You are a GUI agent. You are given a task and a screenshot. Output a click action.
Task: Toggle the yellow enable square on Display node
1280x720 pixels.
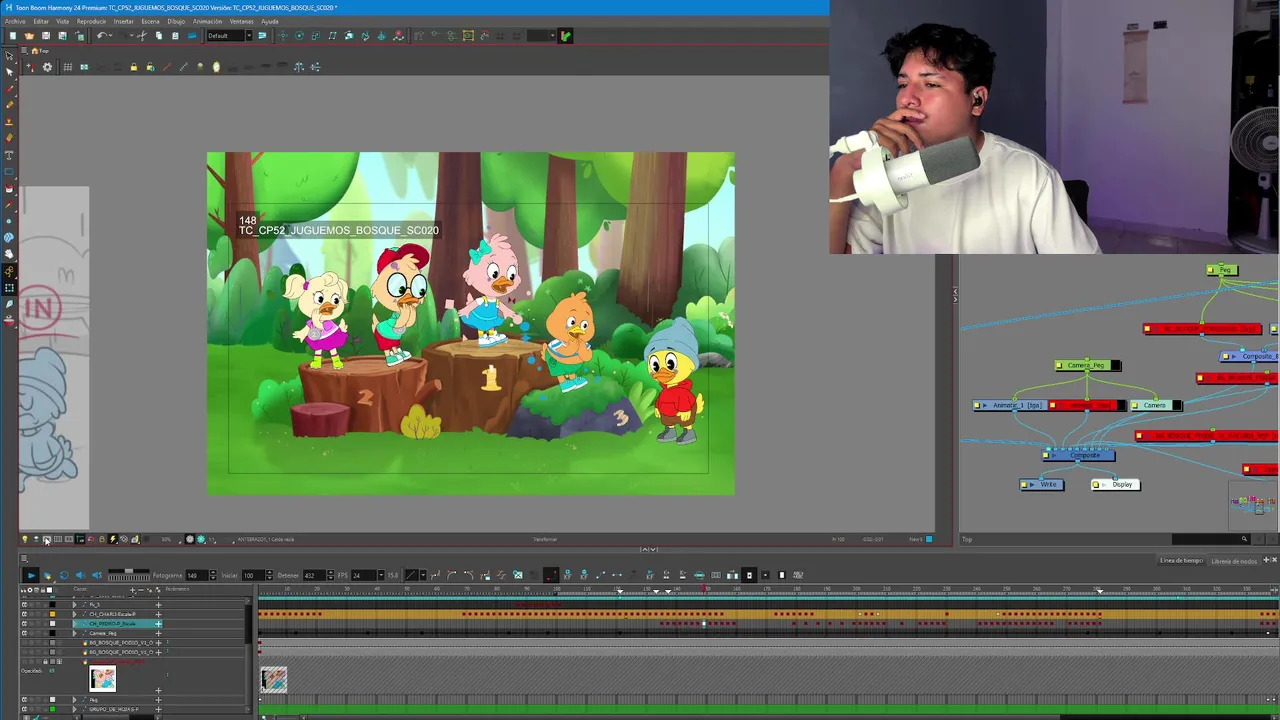point(1096,484)
